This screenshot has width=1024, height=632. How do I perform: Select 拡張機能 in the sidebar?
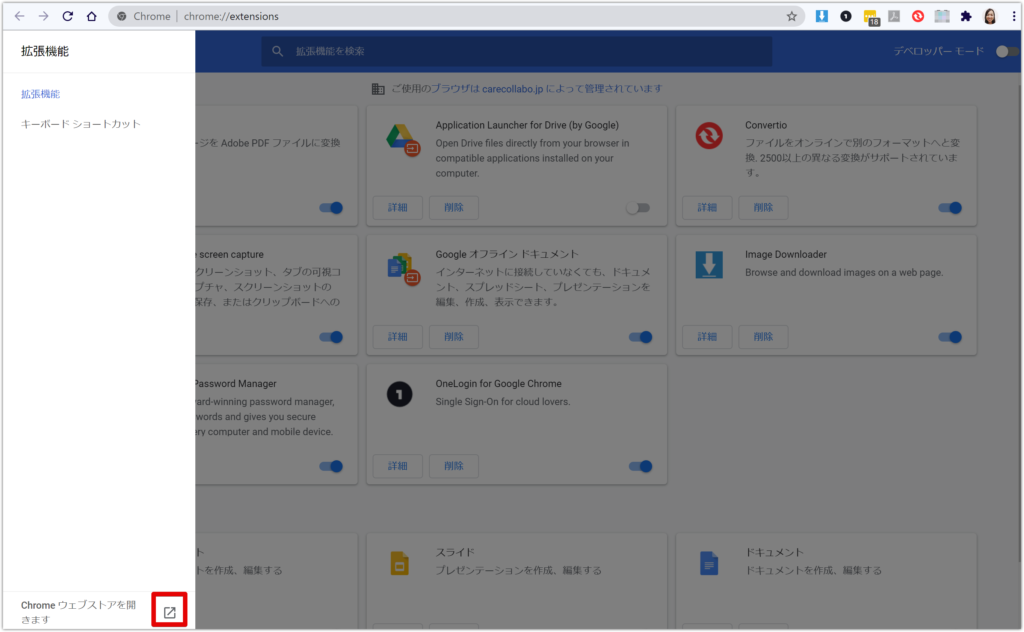[40, 94]
